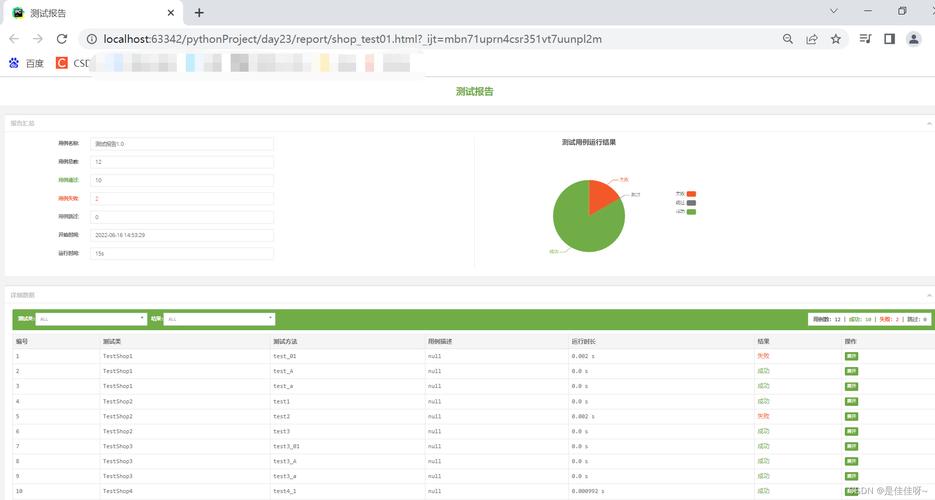
Task: Bookmark this page with the star icon
Action: pyautogui.click(x=835, y=39)
